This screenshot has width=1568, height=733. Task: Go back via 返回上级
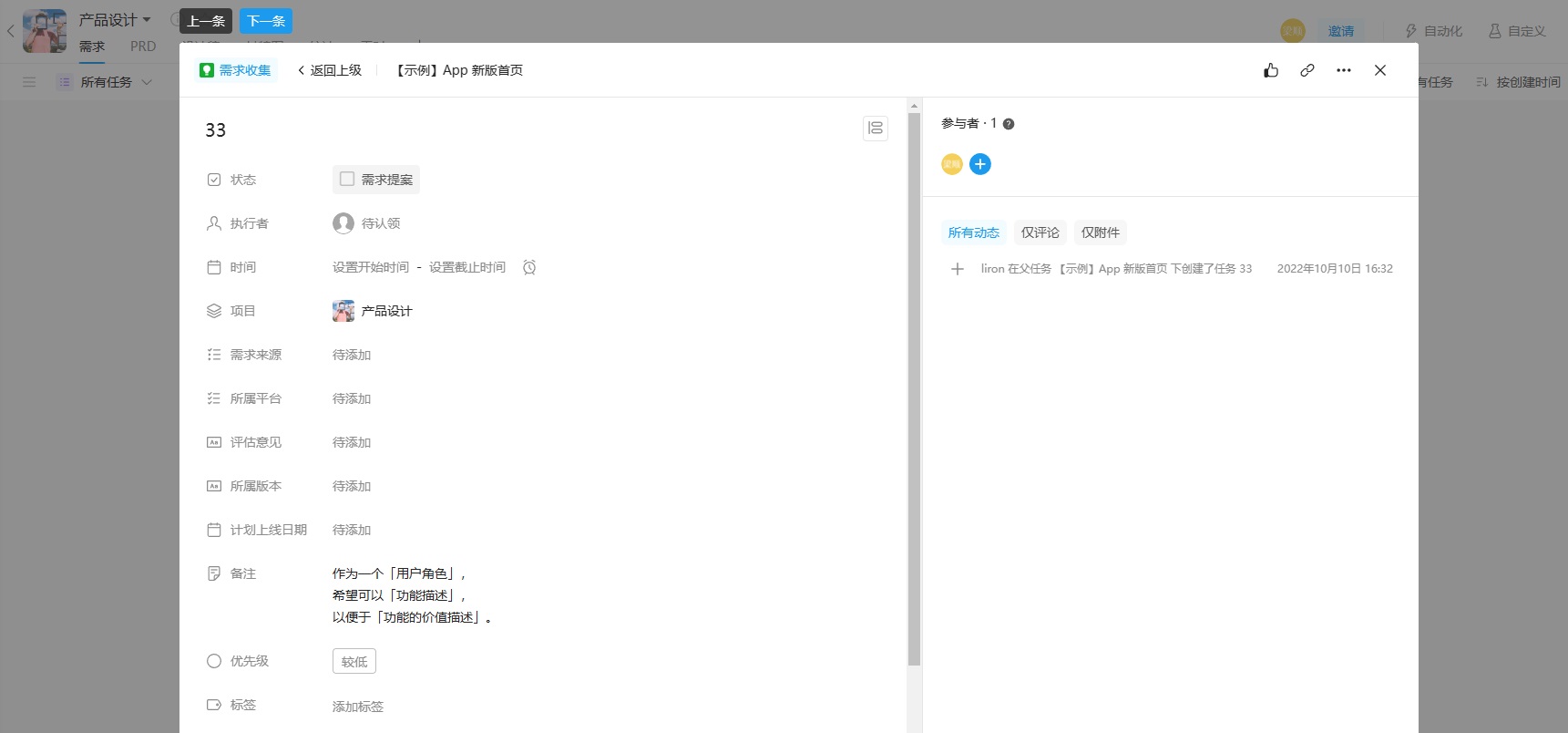(x=330, y=70)
